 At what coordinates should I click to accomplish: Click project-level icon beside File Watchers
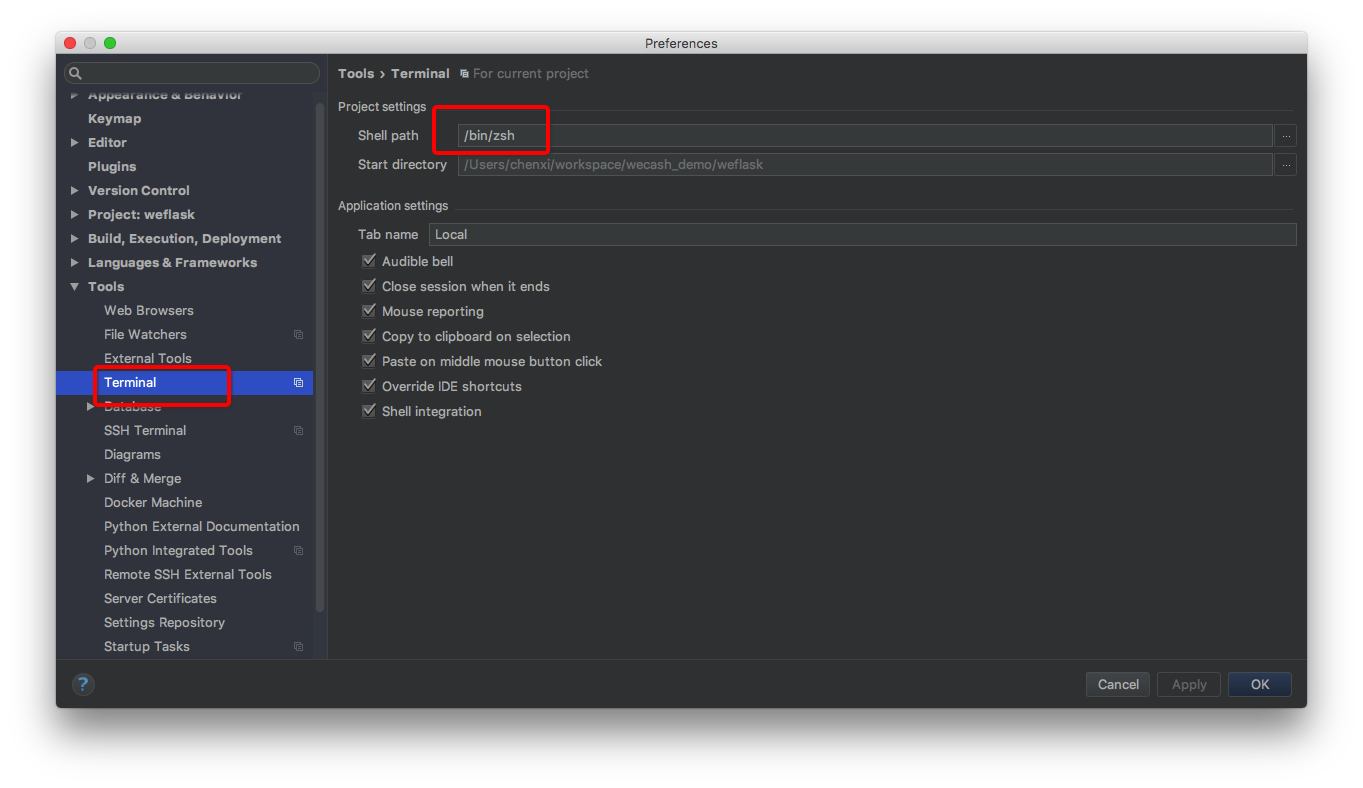298,335
